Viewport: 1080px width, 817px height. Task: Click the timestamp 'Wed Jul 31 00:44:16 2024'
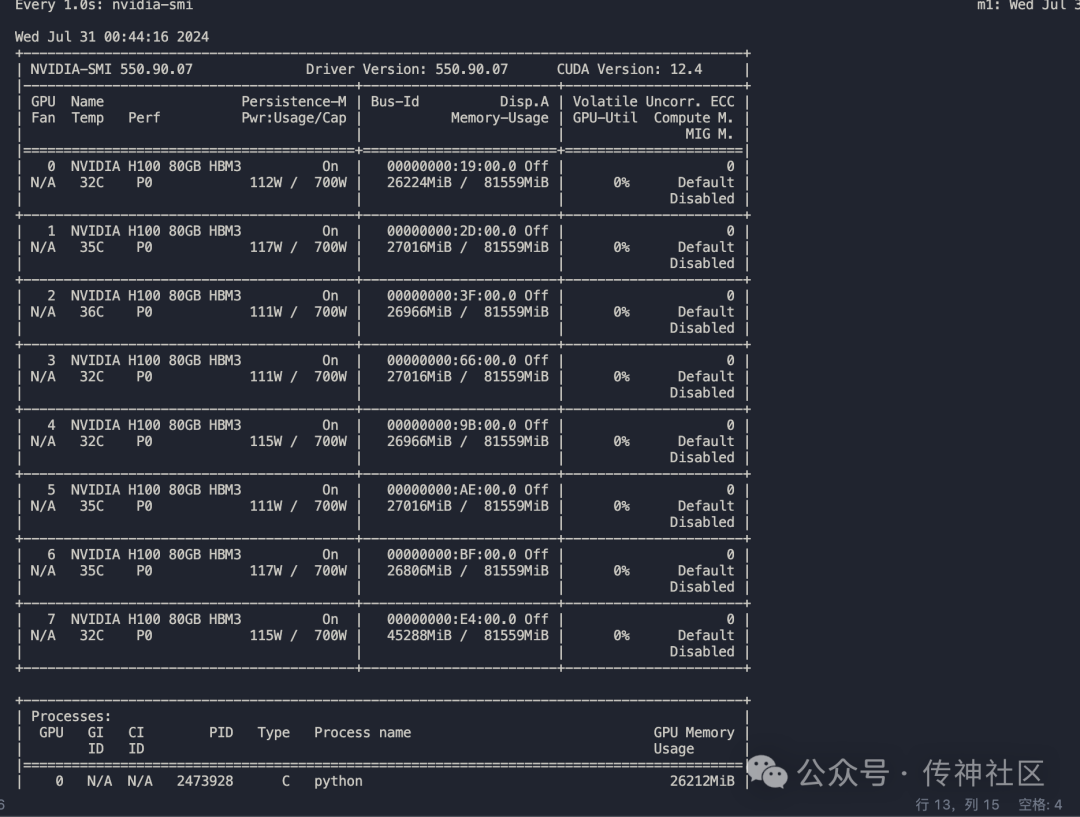112,37
